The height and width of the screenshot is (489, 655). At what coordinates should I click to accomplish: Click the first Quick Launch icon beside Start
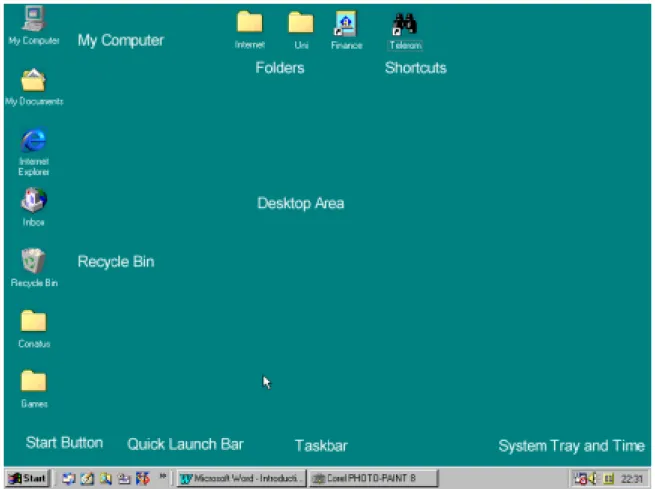coord(69,479)
